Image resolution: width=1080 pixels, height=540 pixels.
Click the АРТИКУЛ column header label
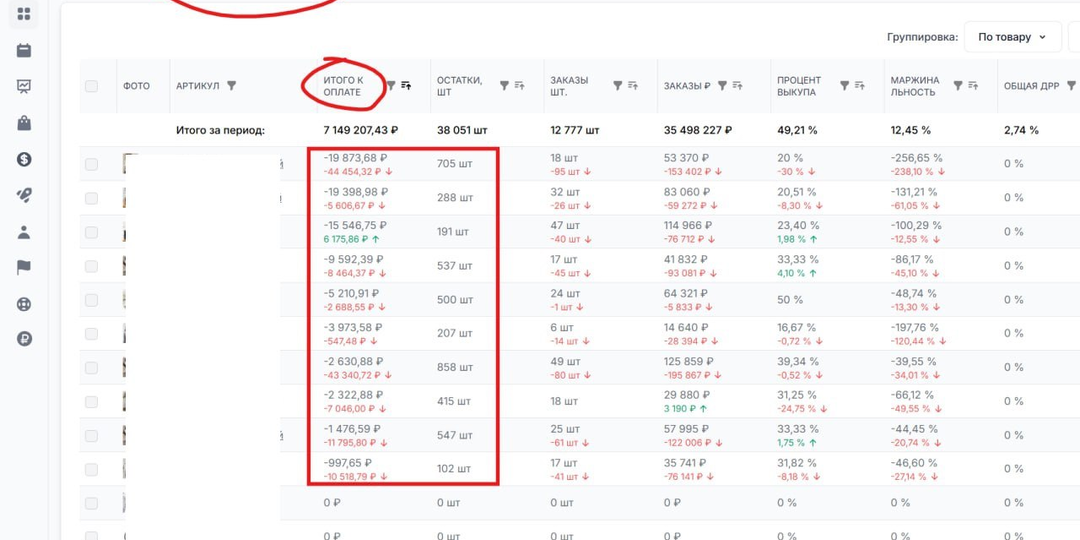pos(198,86)
